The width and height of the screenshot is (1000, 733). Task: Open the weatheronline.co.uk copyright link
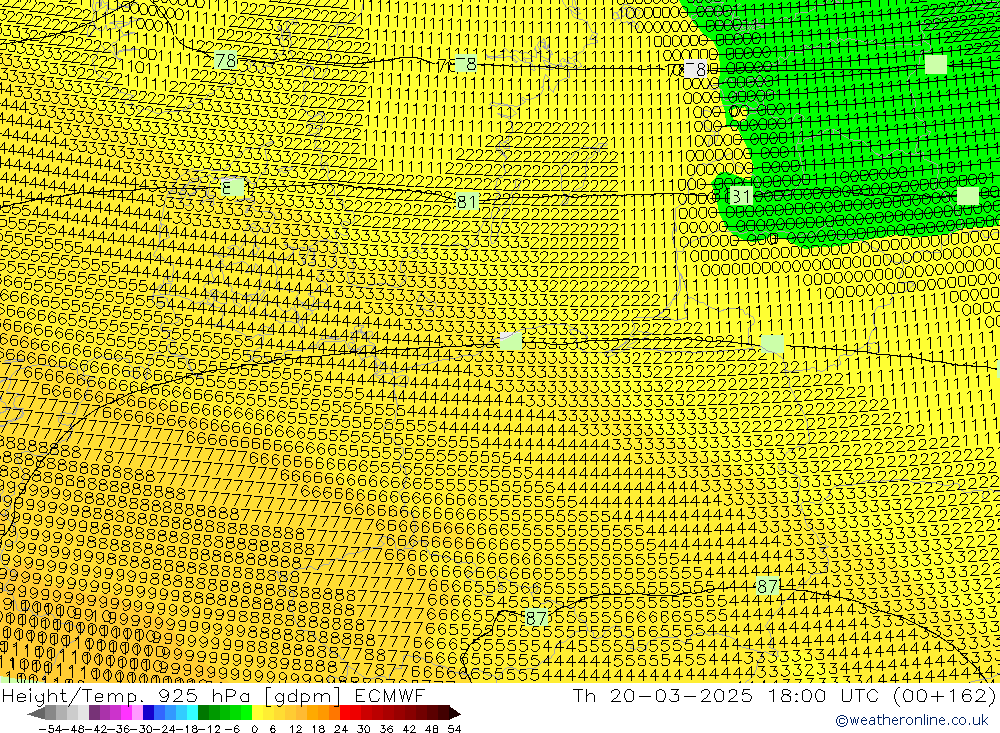pos(912,720)
